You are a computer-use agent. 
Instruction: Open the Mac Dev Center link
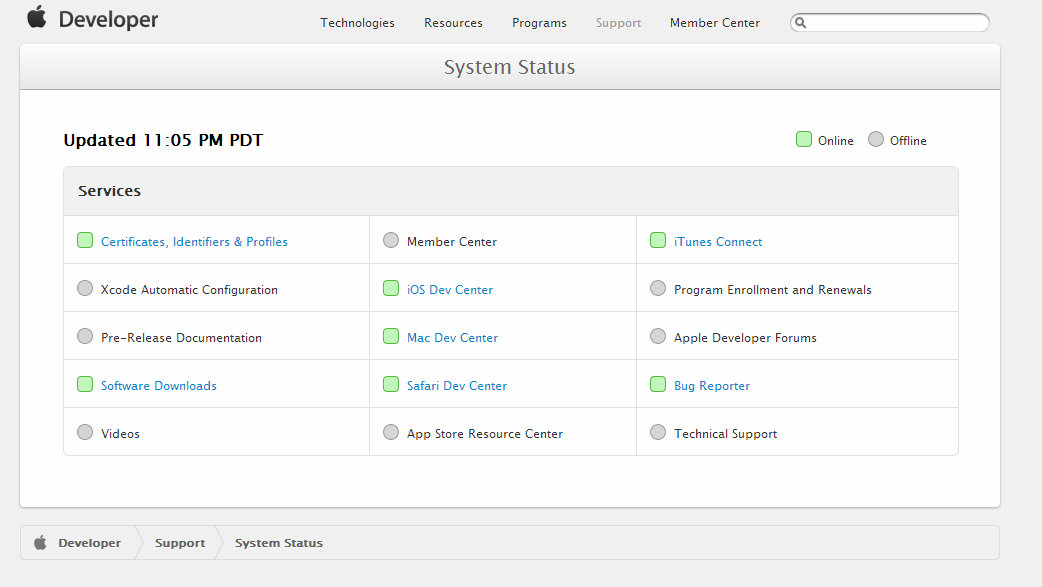tap(452, 338)
